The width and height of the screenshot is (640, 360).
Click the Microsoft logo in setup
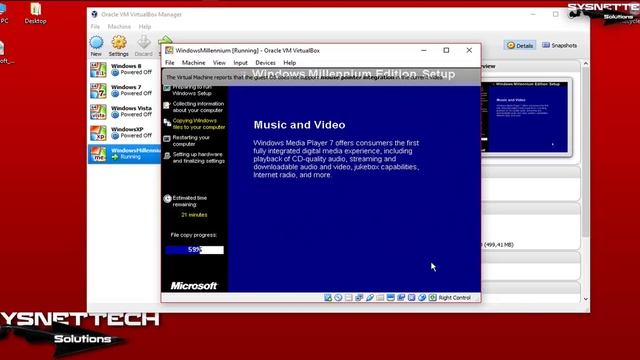193,286
